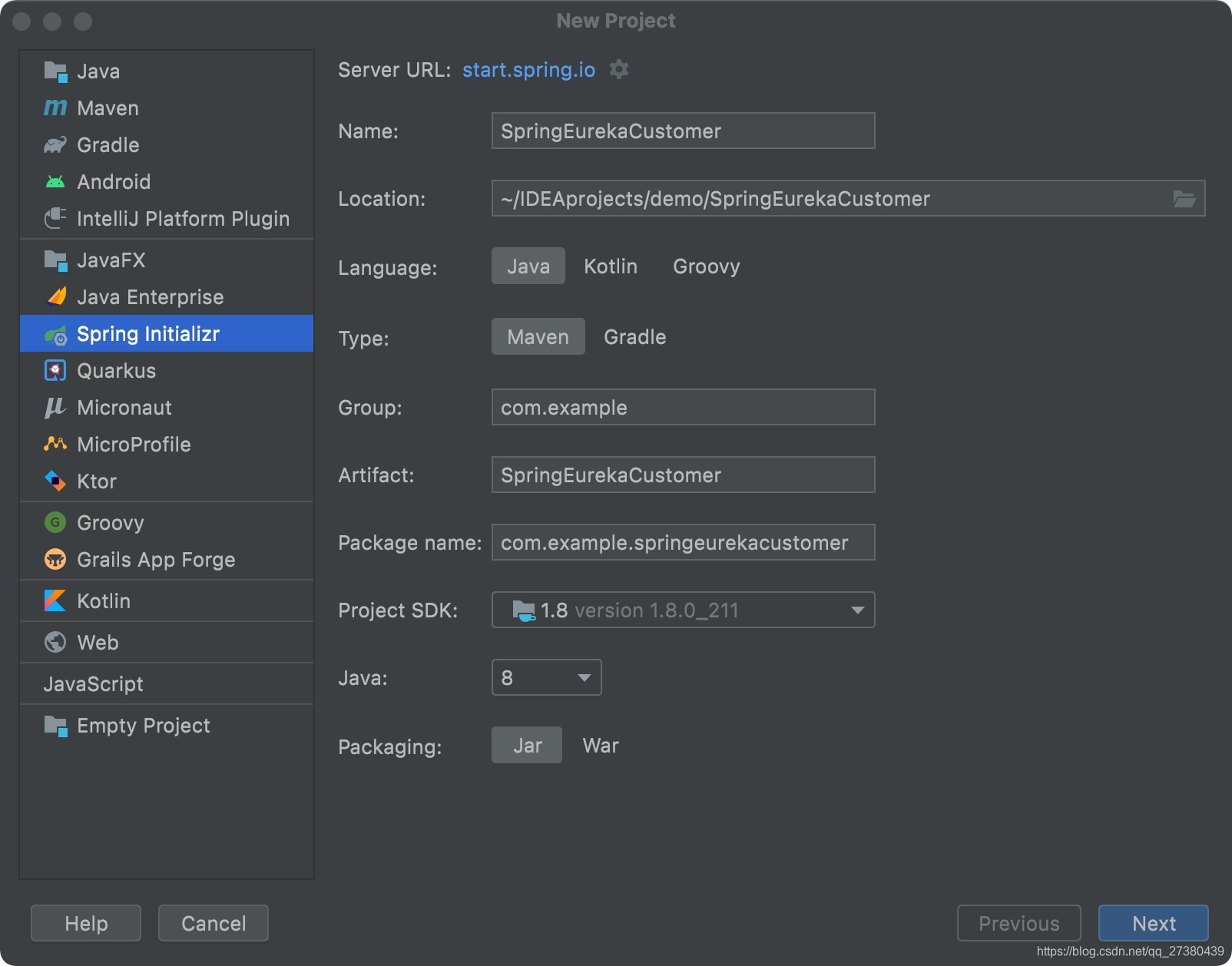Click the Help button
Screen dimensions: 1232x966
pos(86,923)
